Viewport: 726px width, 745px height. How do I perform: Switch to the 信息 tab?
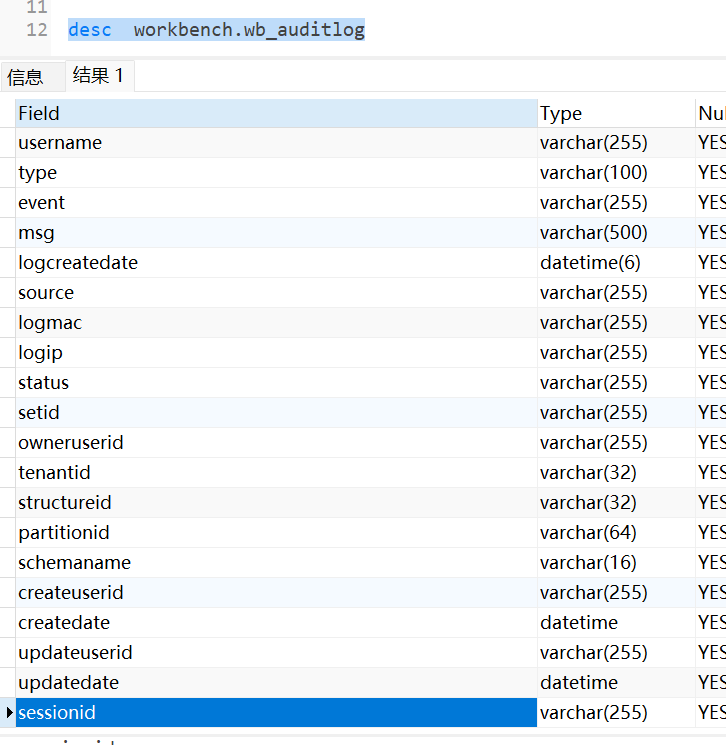tap(32, 77)
